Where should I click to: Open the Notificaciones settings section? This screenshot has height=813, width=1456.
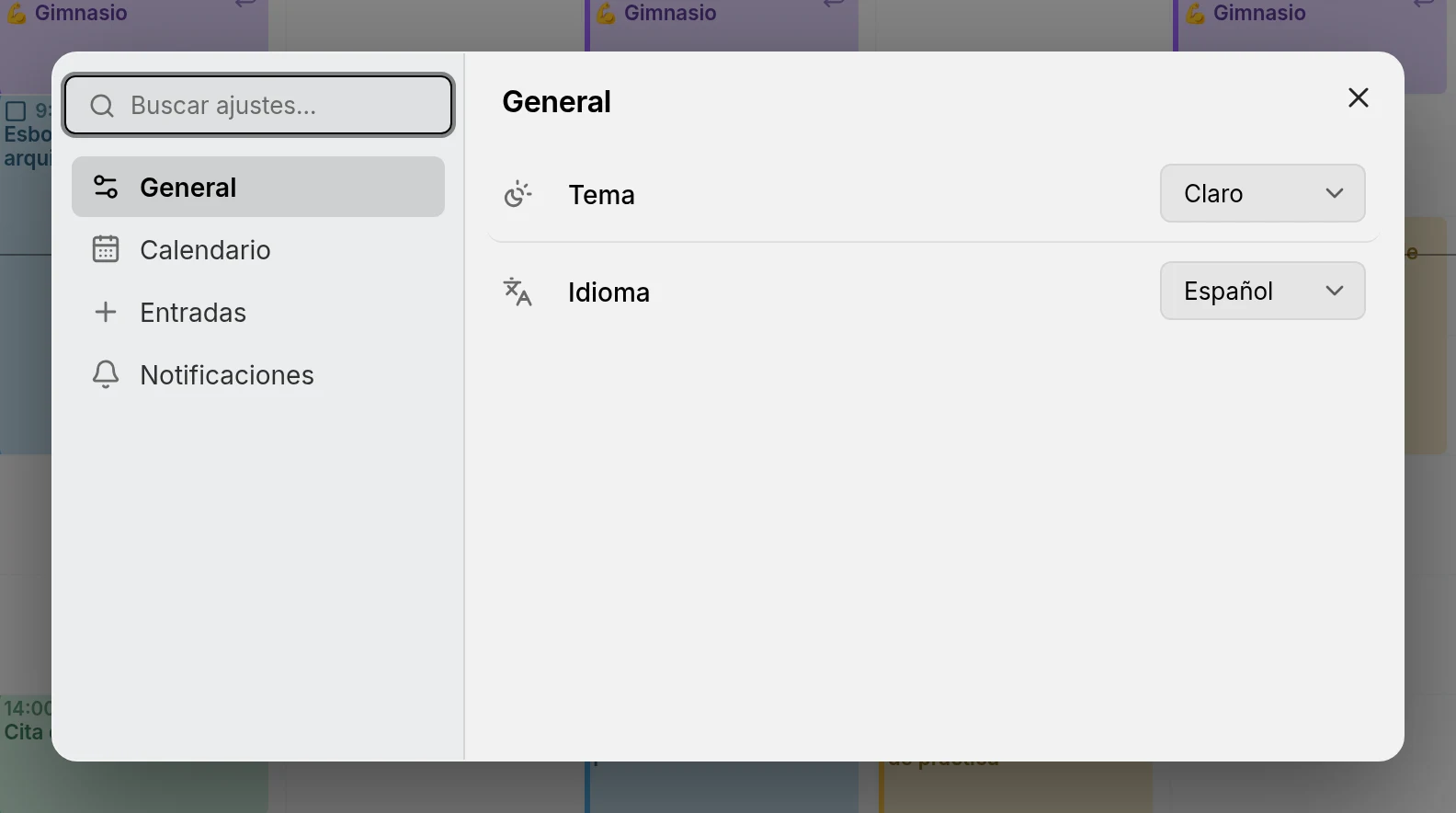point(258,374)
